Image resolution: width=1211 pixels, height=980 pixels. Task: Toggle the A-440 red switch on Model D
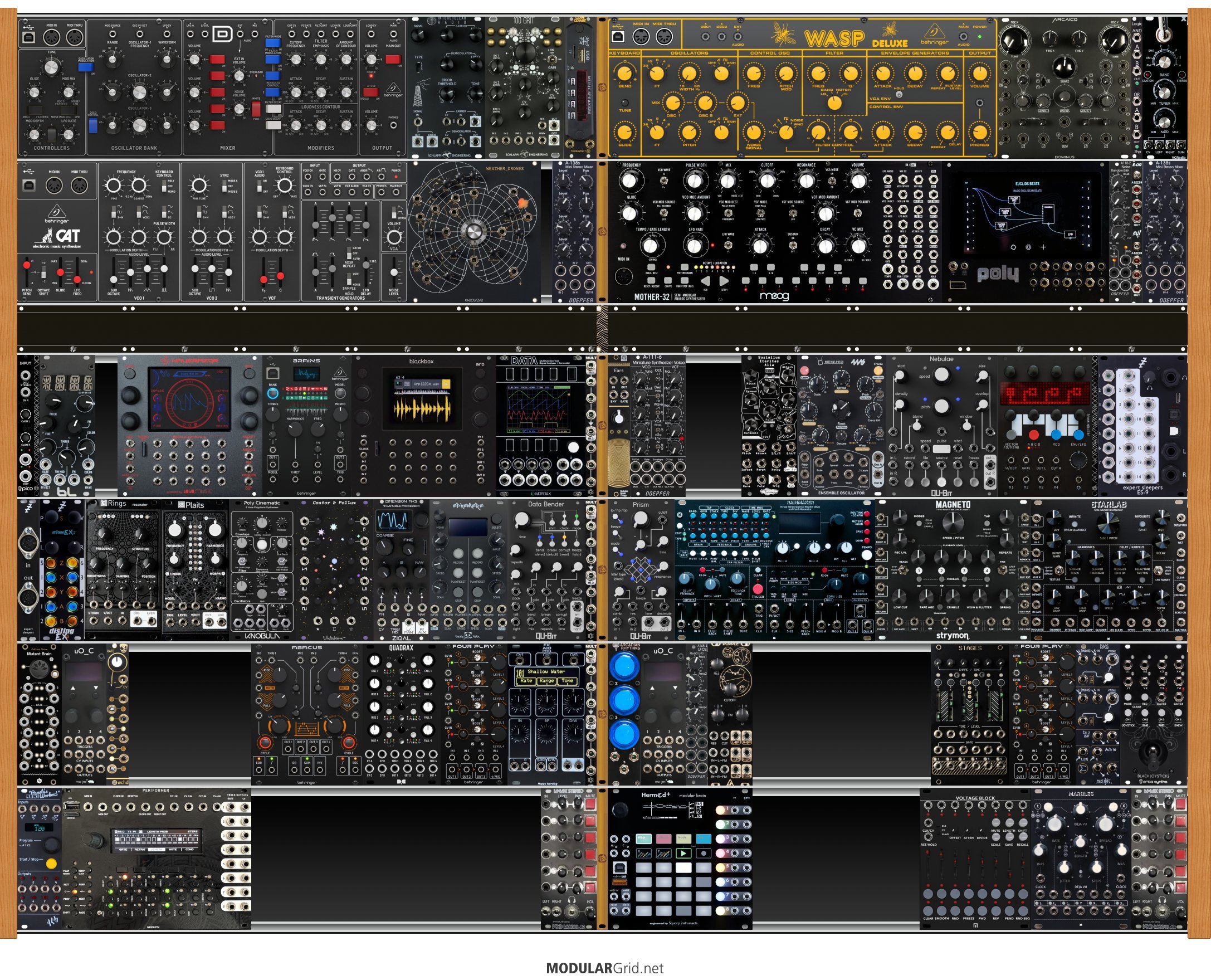click(x=371, y=92)
